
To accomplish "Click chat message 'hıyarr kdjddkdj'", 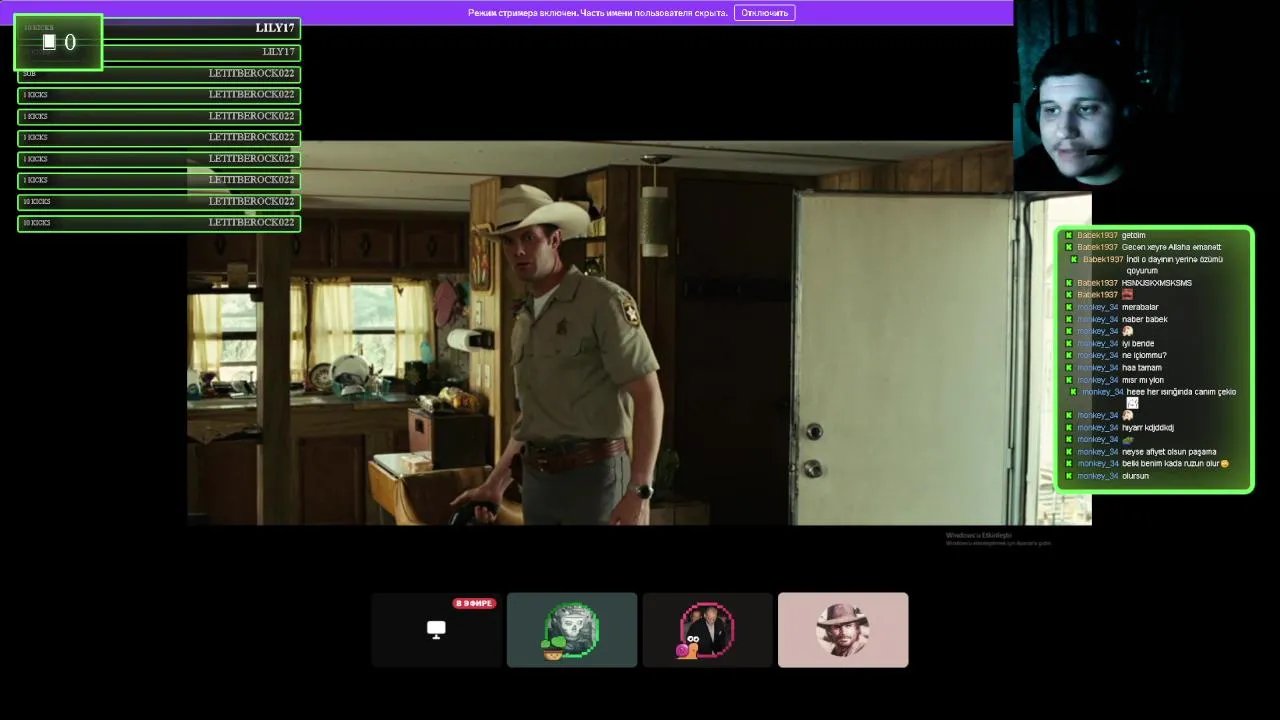I will point(1147,427).
